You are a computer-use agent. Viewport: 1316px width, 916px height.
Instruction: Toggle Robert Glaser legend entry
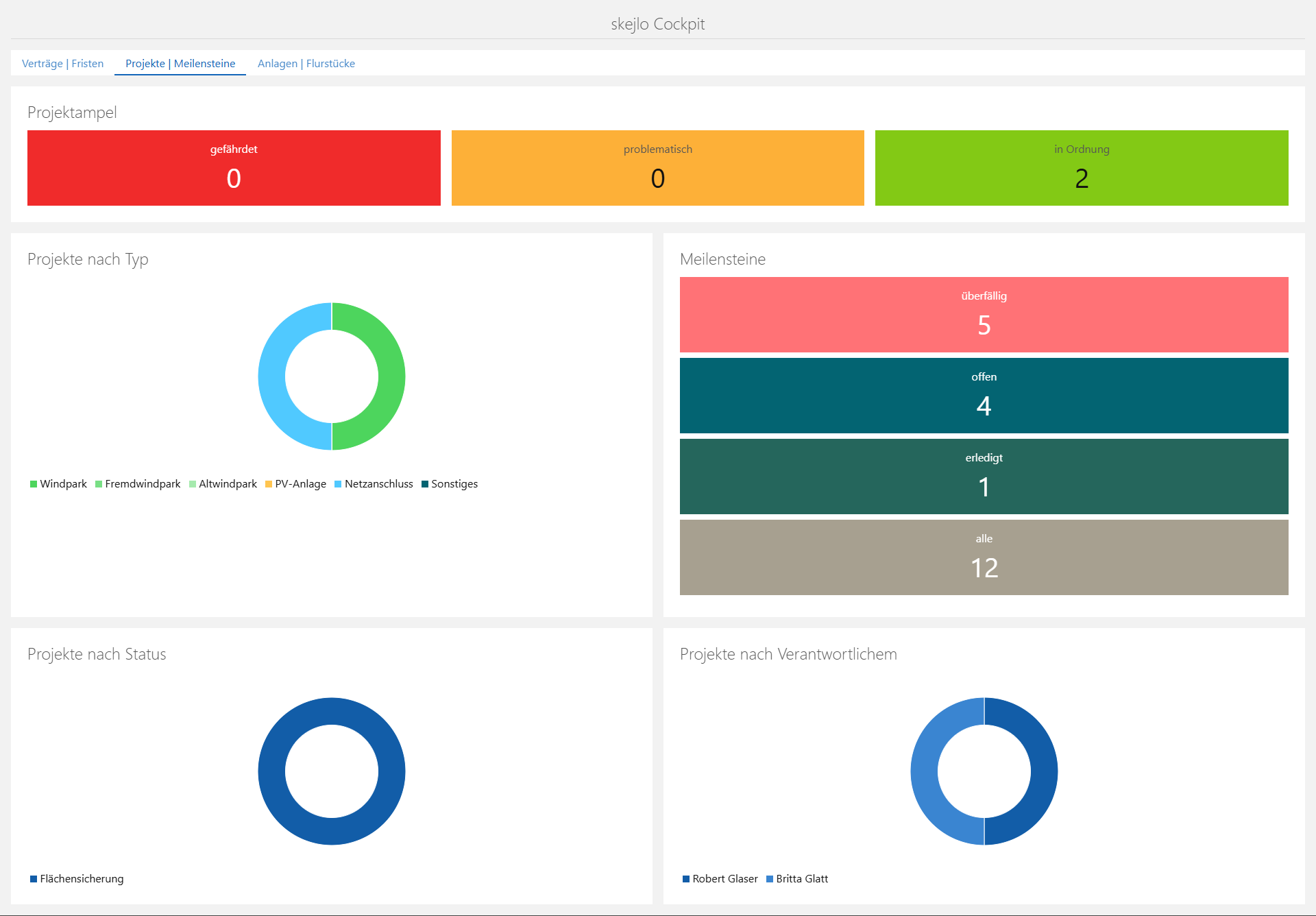[x=721, y=879]
